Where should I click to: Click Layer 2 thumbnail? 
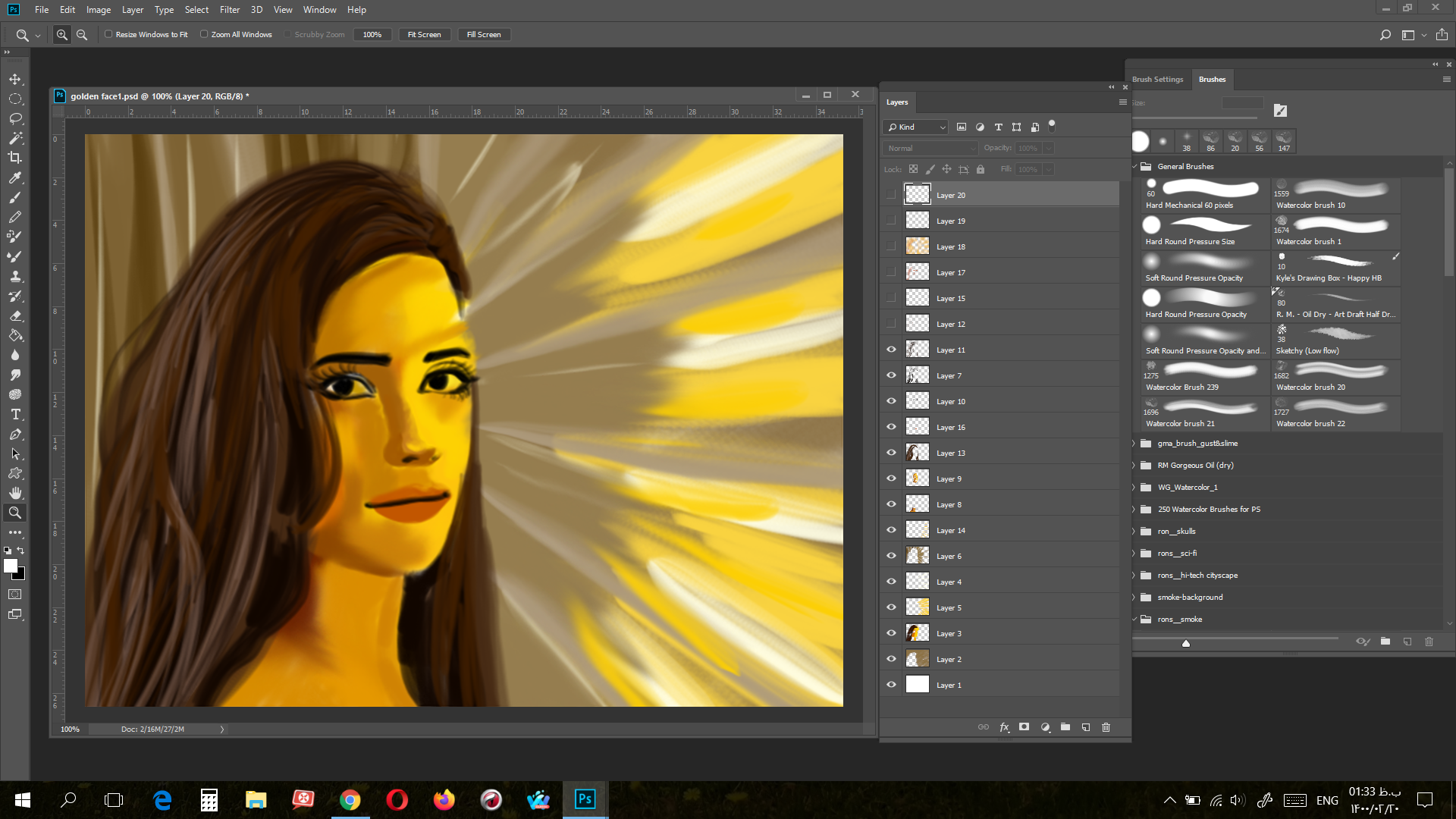pos(918,659)
